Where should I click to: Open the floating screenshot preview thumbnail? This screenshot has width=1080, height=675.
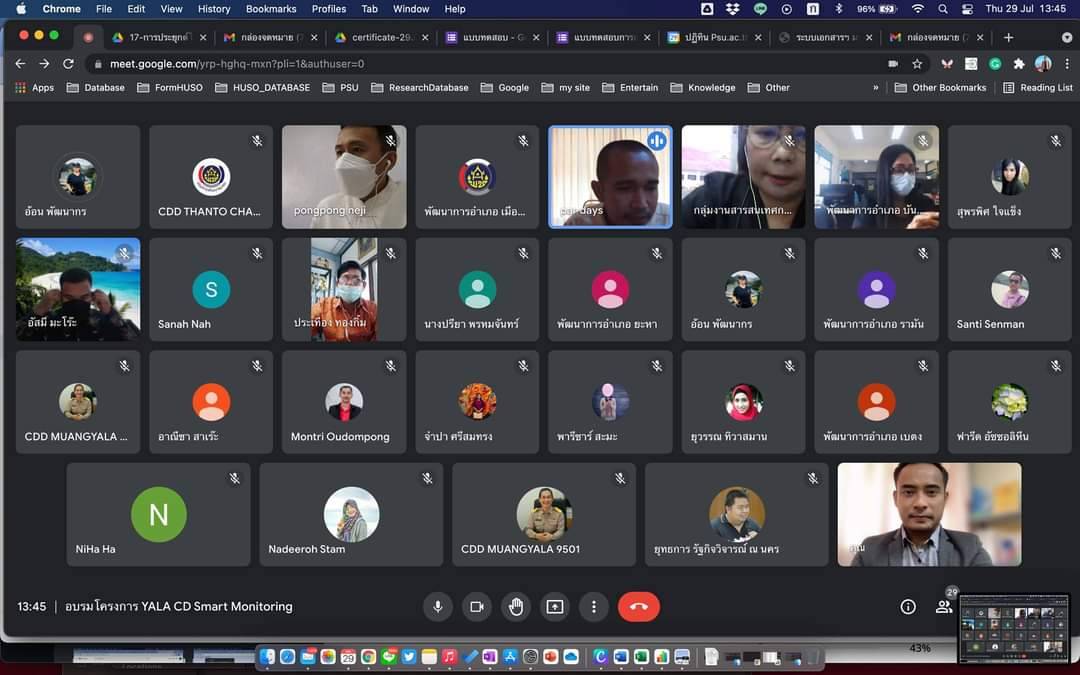(1015, 628)
